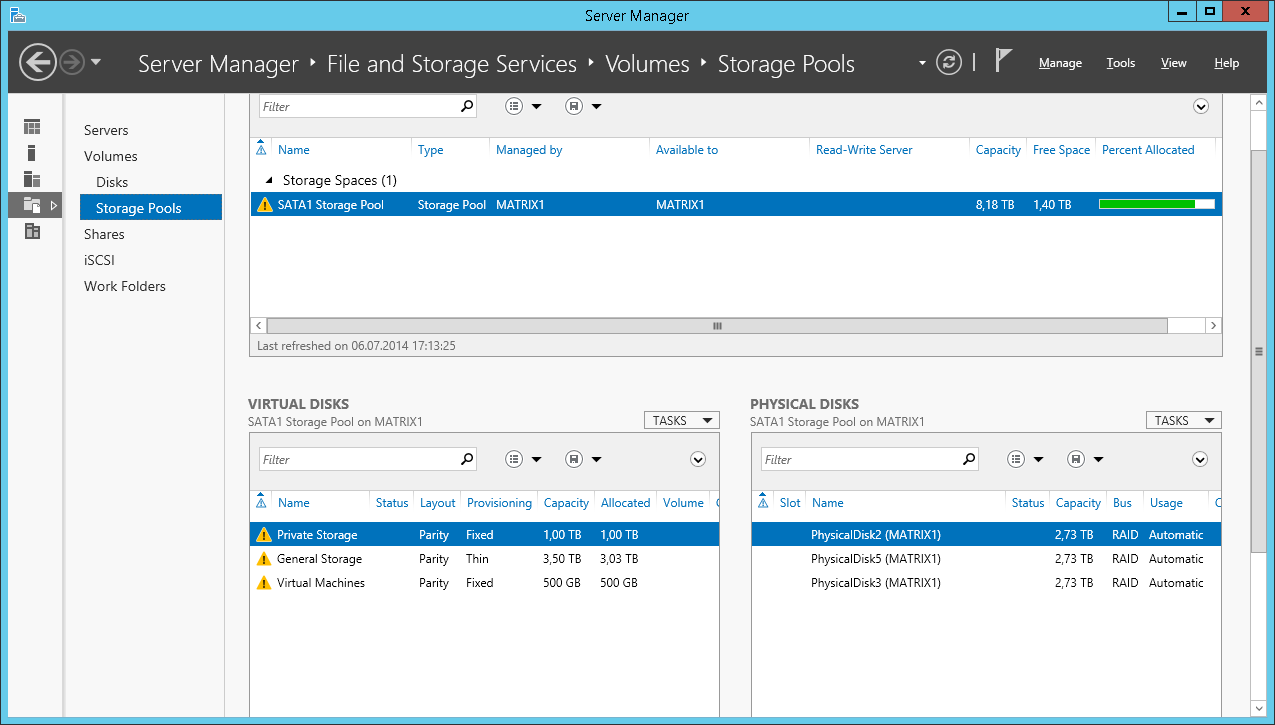Navigate to Shares in the sidebar
The image size is (1275, 725).
click(x=104, y=234)
